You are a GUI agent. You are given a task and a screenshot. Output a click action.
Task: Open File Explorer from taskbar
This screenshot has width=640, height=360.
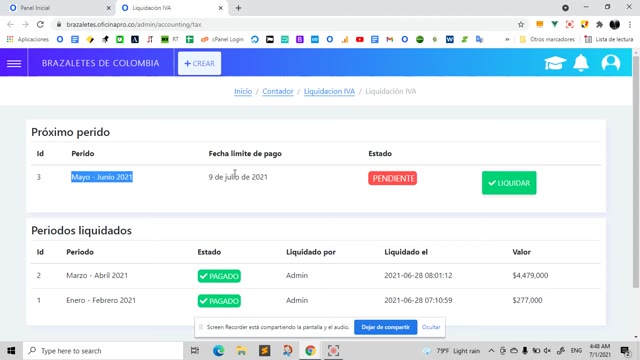coord(241,351)
